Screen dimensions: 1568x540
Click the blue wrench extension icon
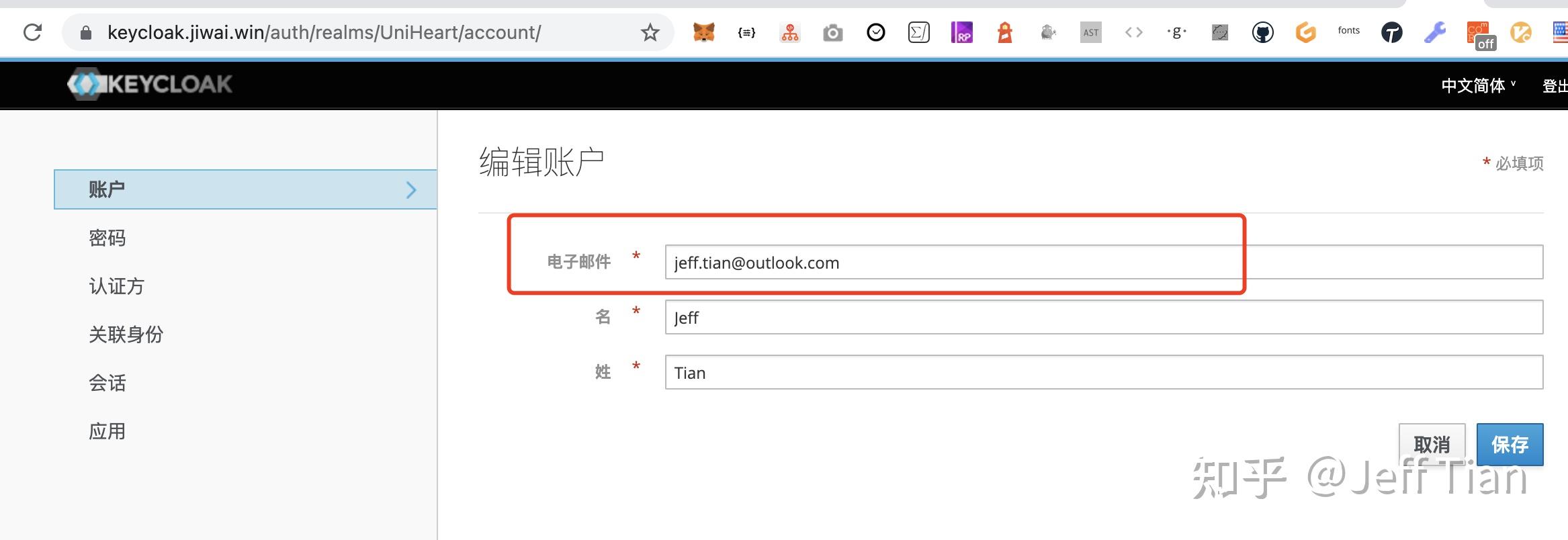[1434, 32]
